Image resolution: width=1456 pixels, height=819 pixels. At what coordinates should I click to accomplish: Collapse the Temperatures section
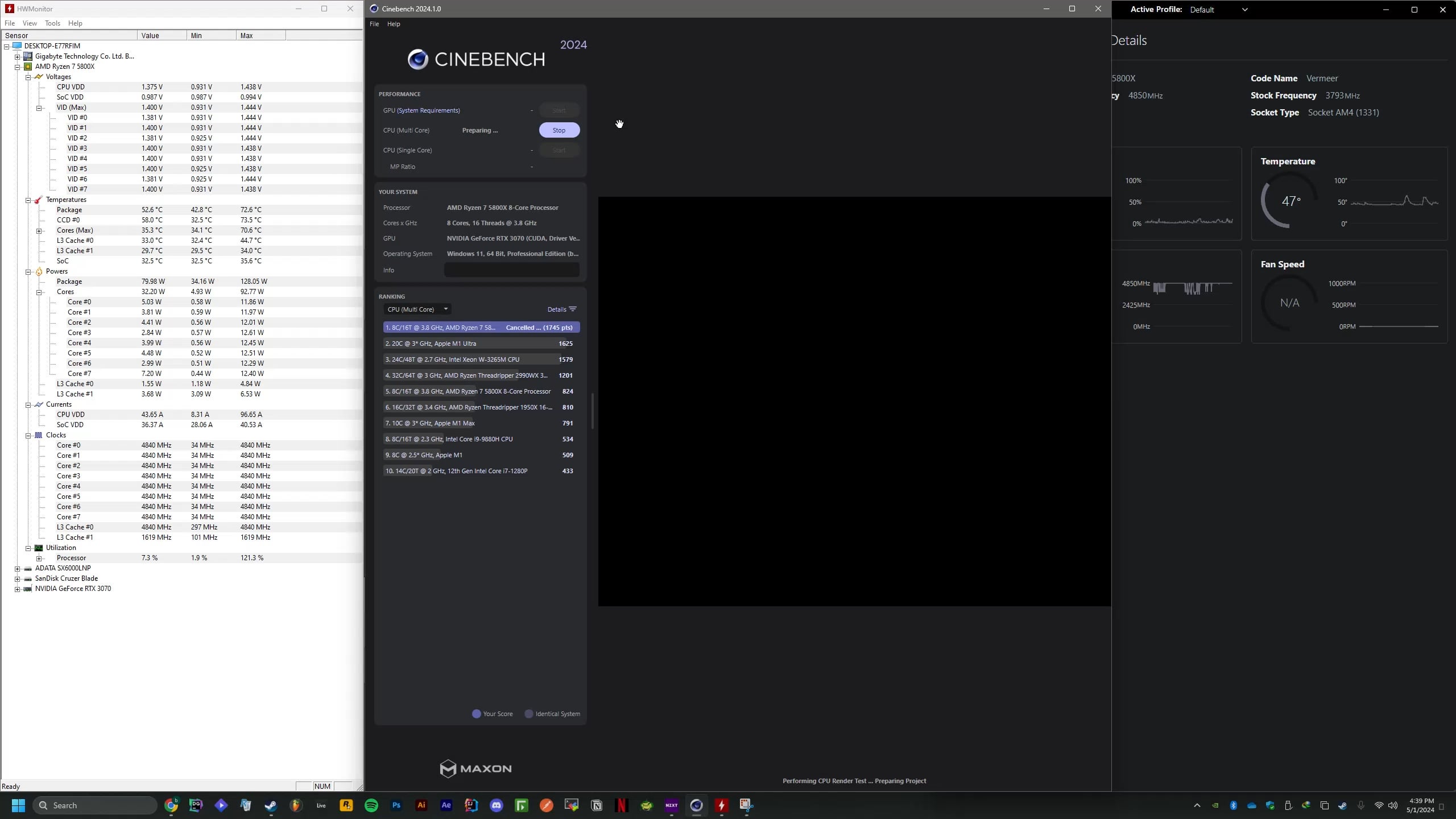28,200
